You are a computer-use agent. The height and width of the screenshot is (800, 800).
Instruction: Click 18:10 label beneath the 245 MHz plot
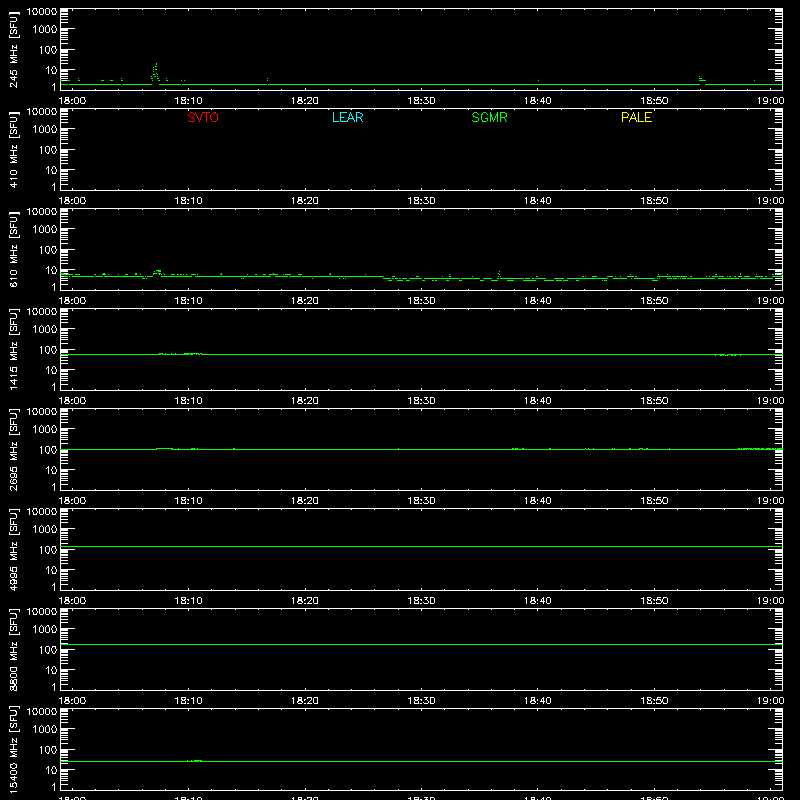[x=188, y=101]
